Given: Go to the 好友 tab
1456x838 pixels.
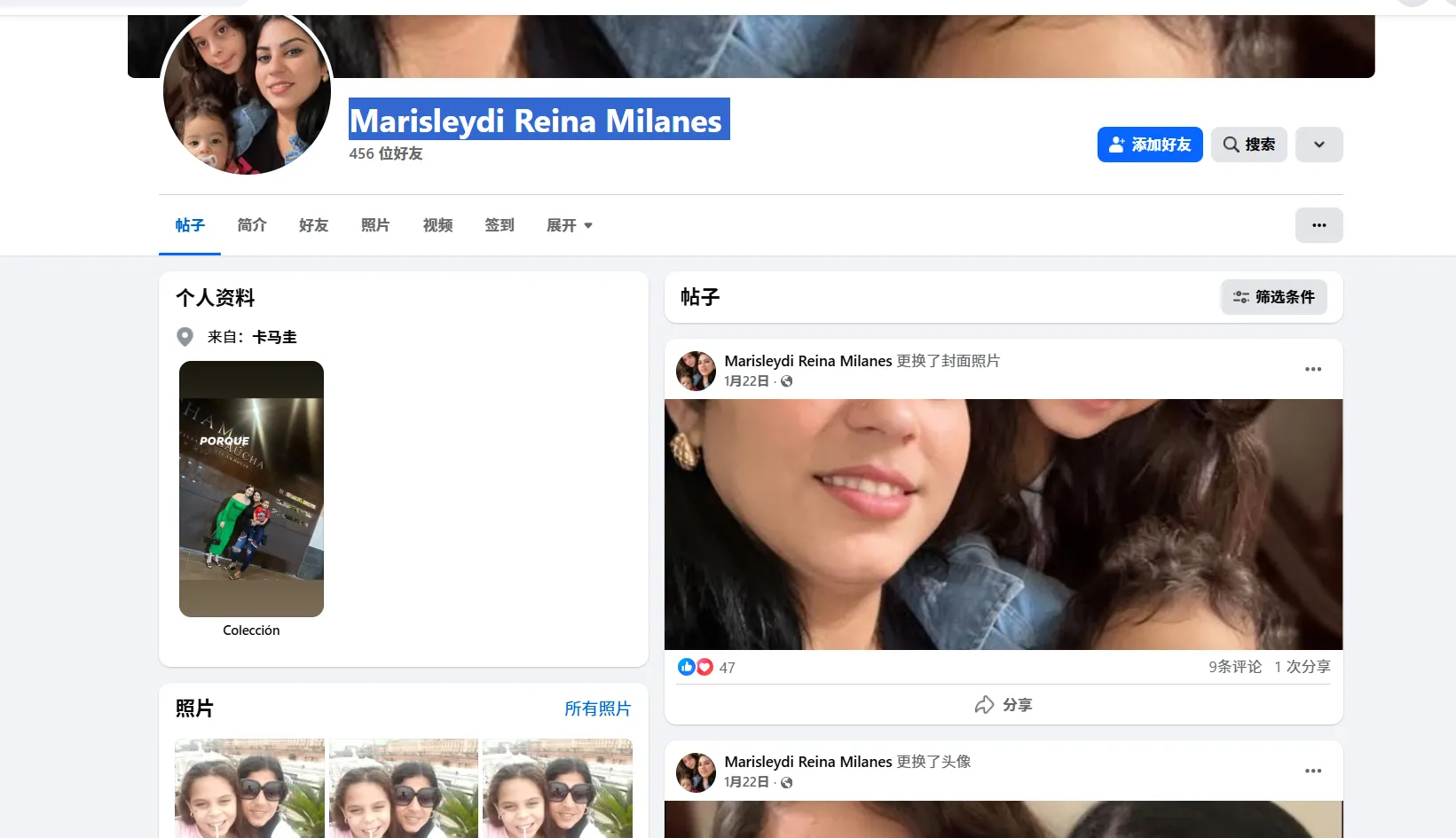Looking at the screenshot, I should (314, 225).
